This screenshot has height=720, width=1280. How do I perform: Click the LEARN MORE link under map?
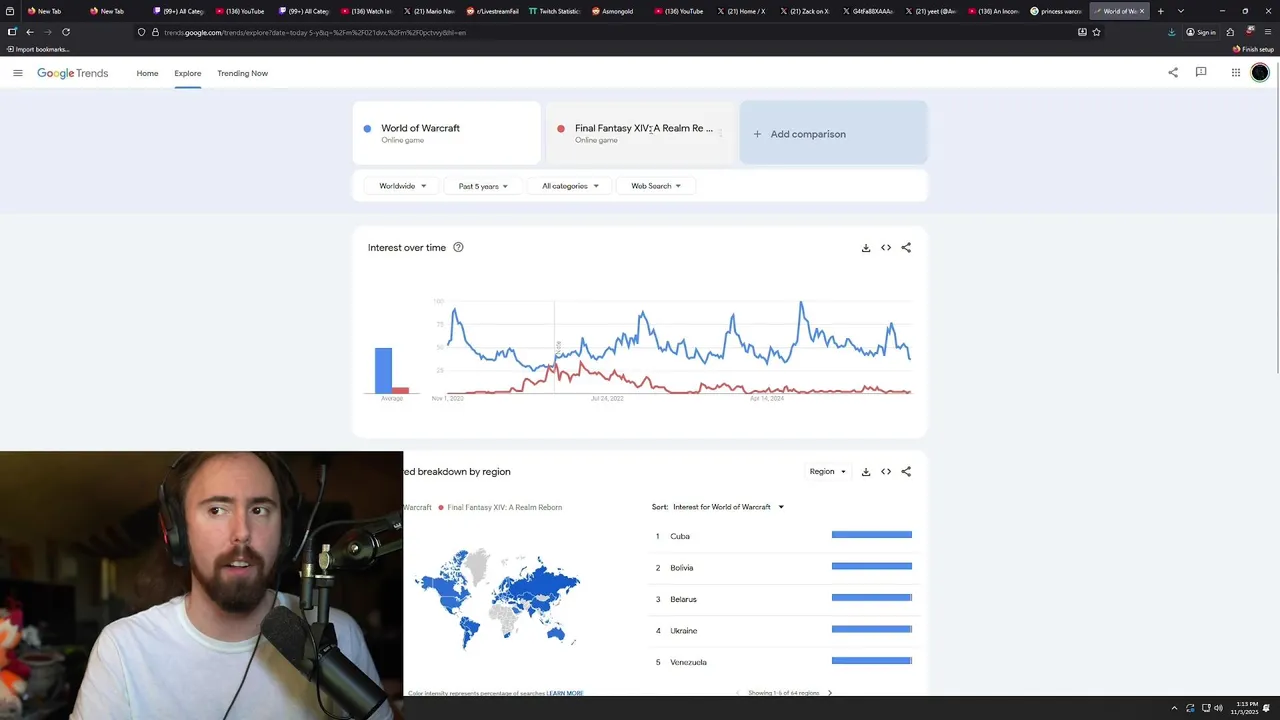coord(565,693)
